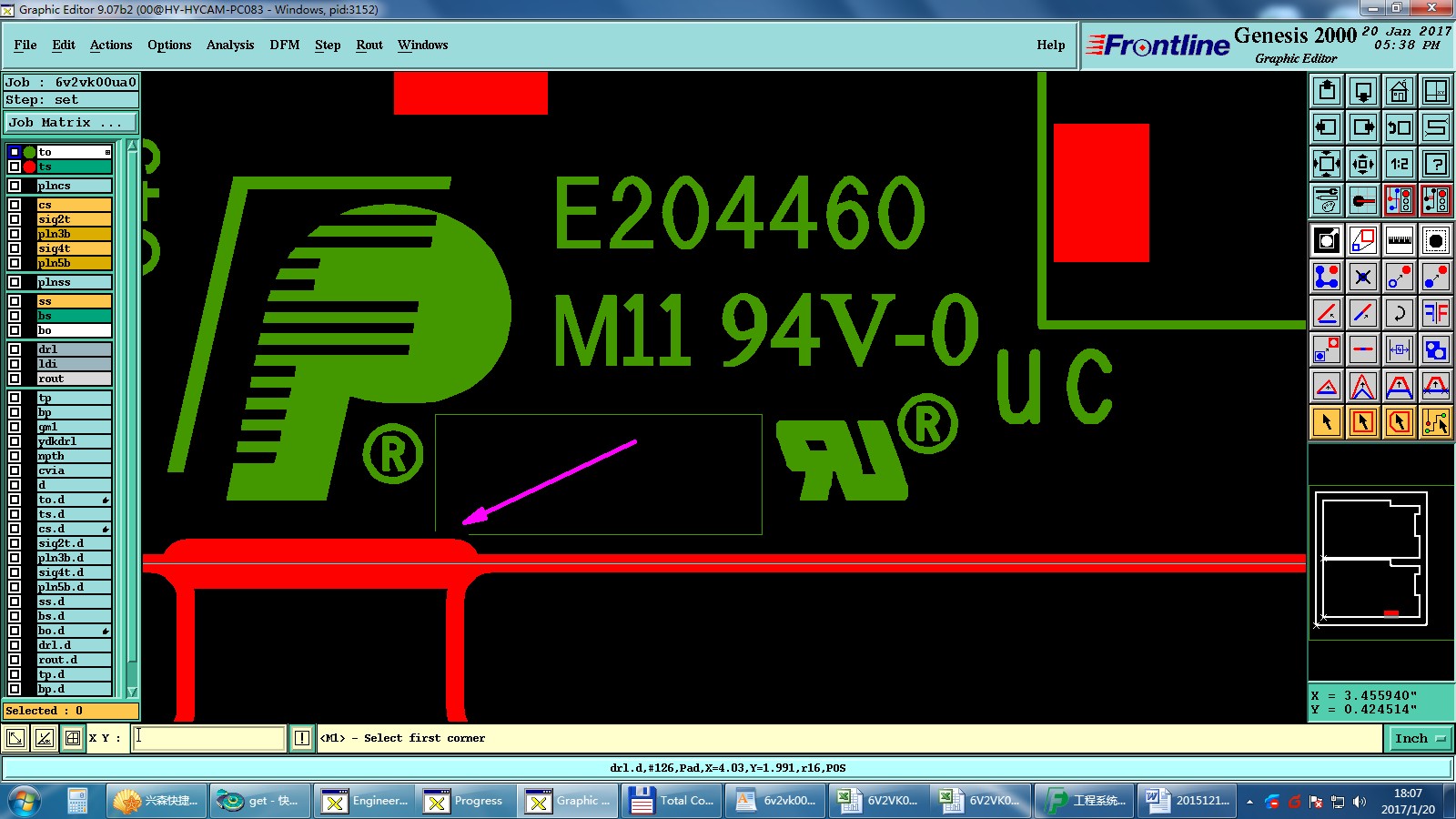Open the wrench and palette display settings icon
Viewport: 1456px width, 819px height.
(1327, 200)
